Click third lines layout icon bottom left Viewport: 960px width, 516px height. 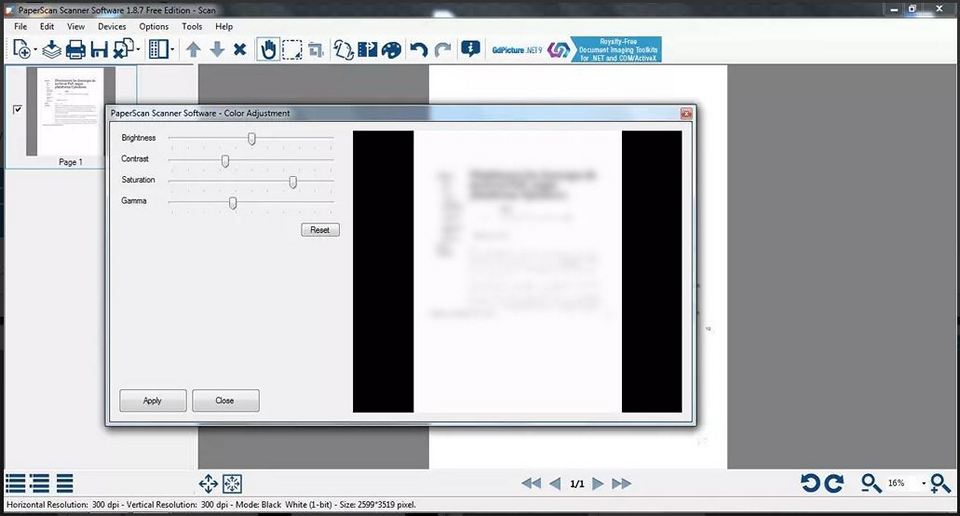(65, 484)
